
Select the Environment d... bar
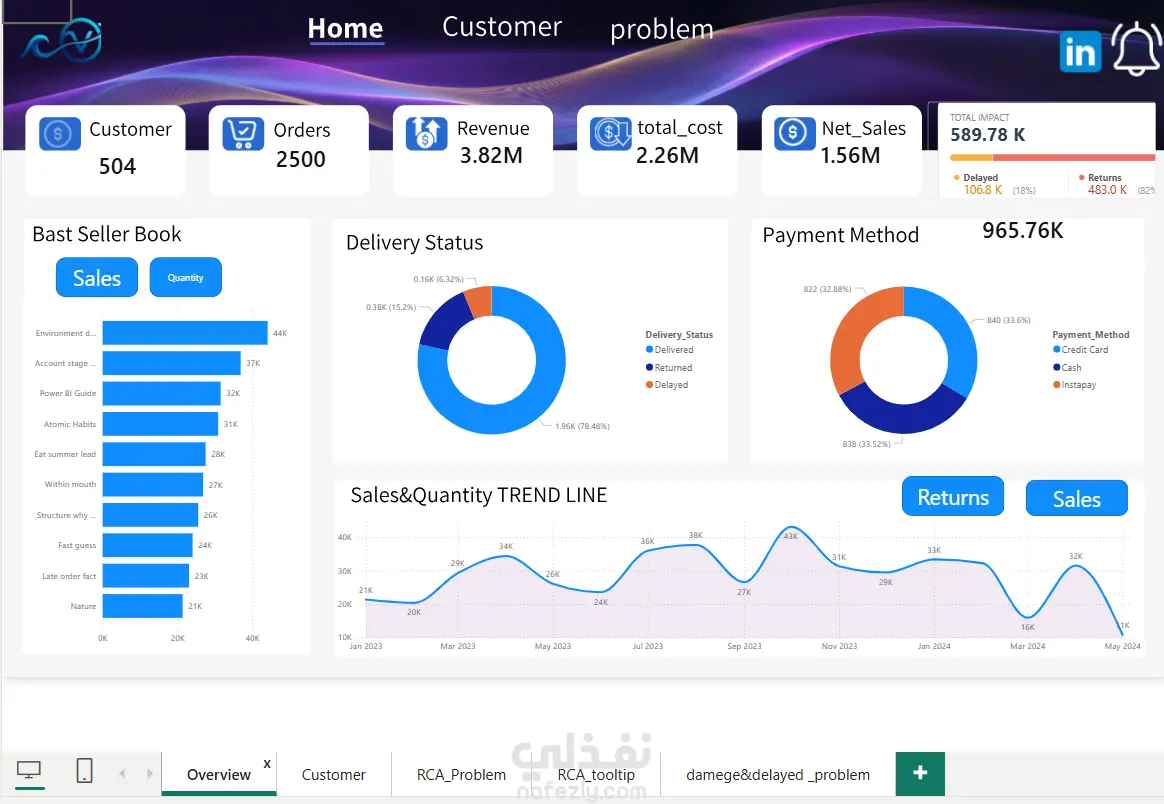point(185,333)
